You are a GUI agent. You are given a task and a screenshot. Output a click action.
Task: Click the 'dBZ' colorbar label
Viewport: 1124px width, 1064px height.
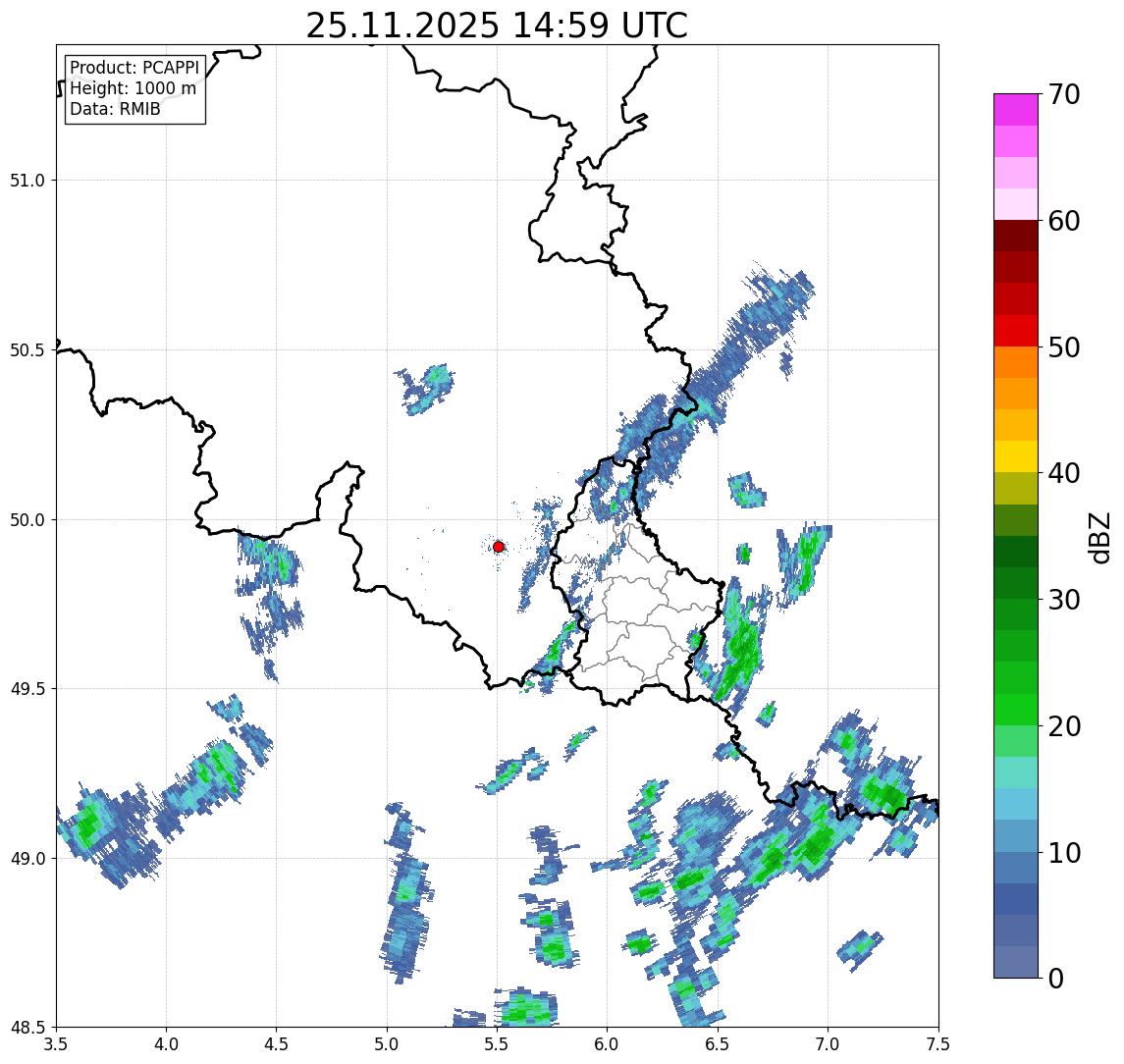coord(1097,537)
